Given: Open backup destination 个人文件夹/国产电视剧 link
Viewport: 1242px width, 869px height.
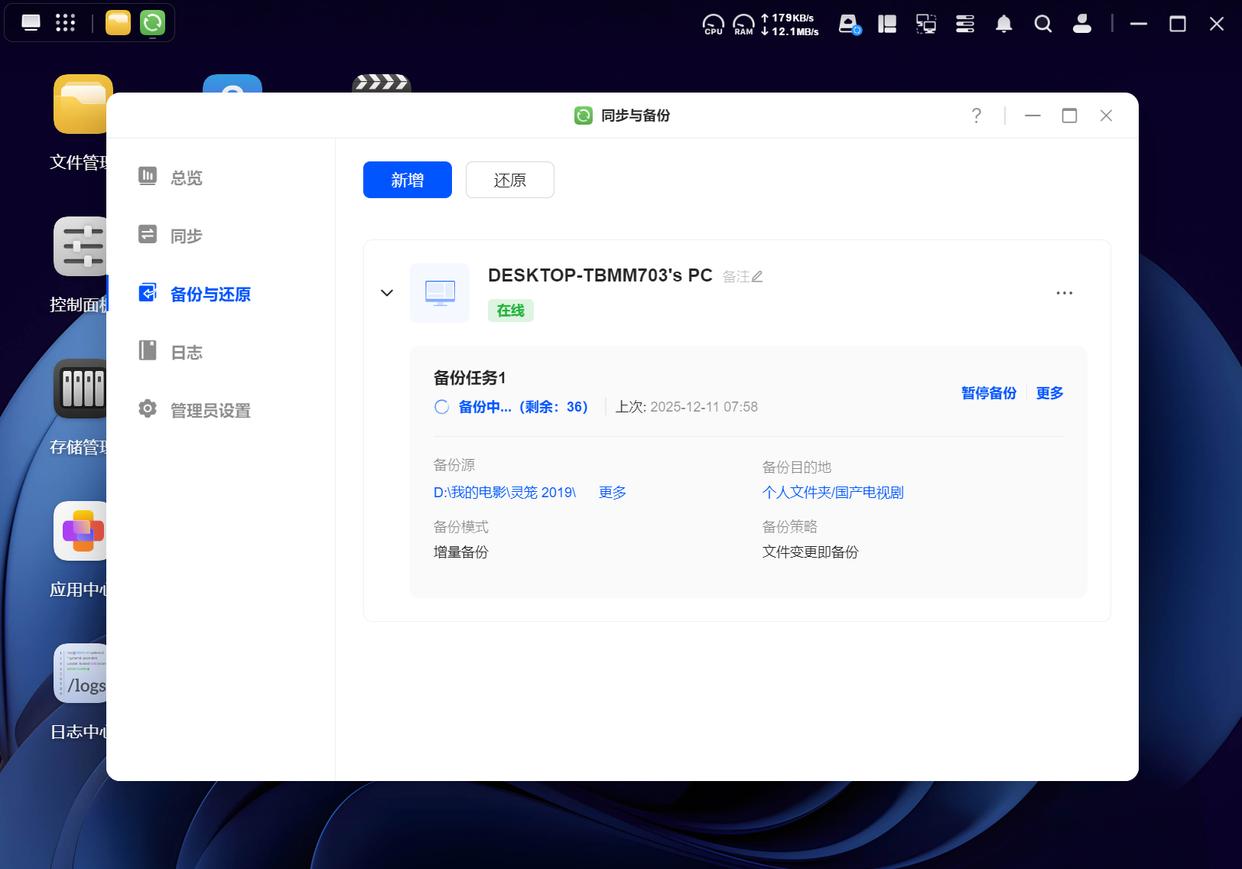Looking at the screenshot, I should click(x=832, y=492).
